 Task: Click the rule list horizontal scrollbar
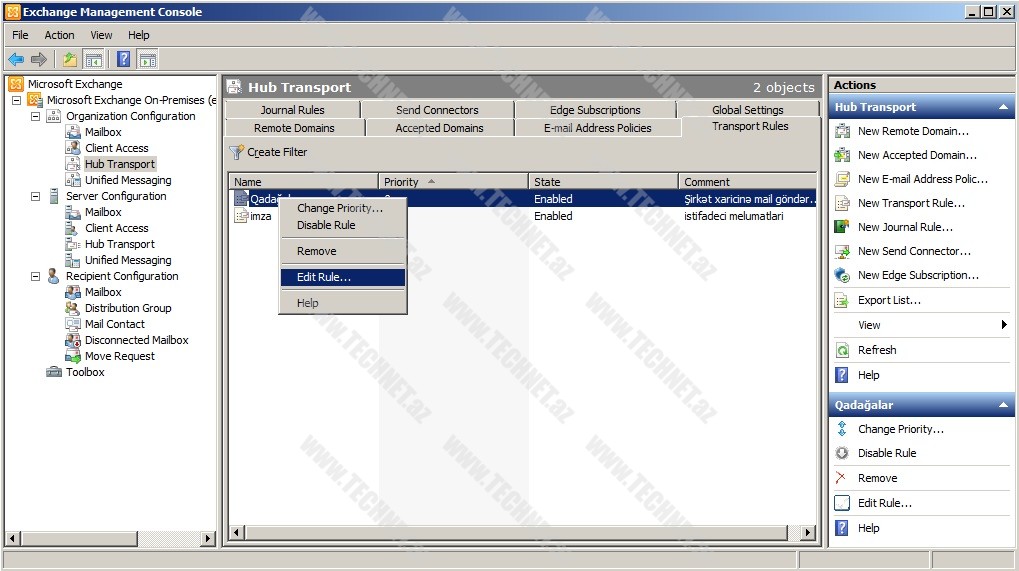pyautogui.click(x=522, y=533)
